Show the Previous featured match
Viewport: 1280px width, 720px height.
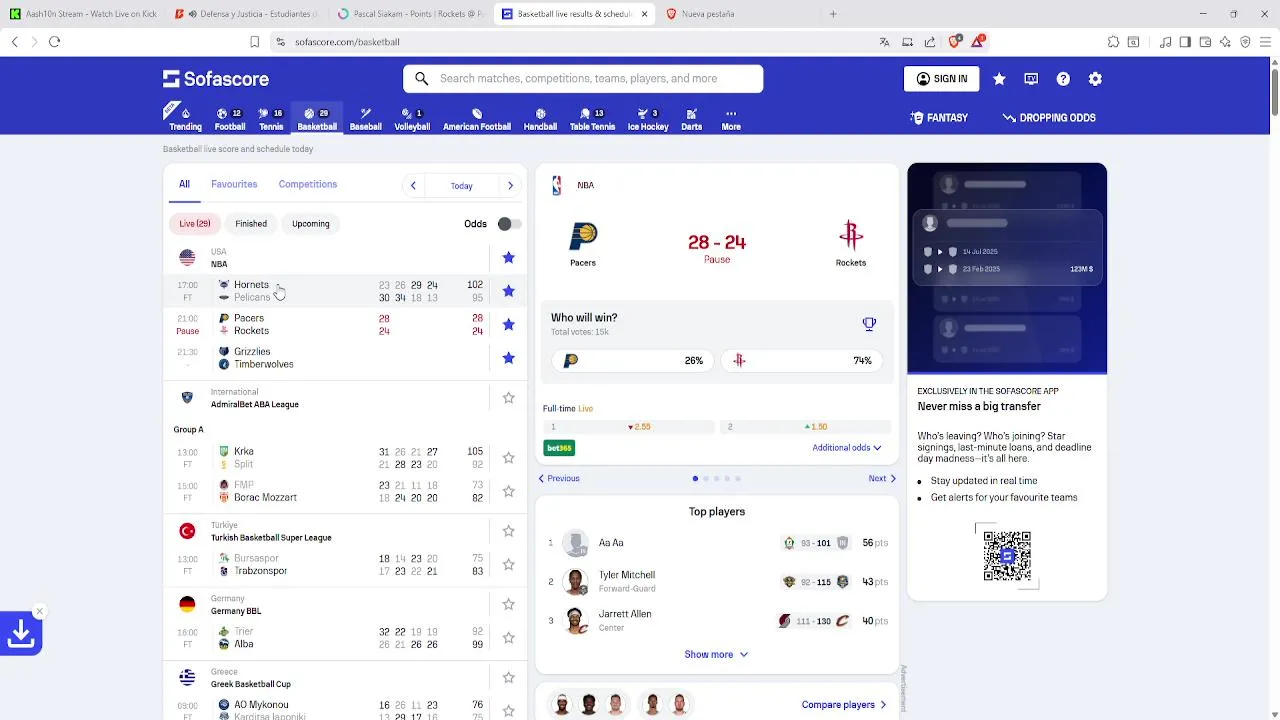(559, 478)
